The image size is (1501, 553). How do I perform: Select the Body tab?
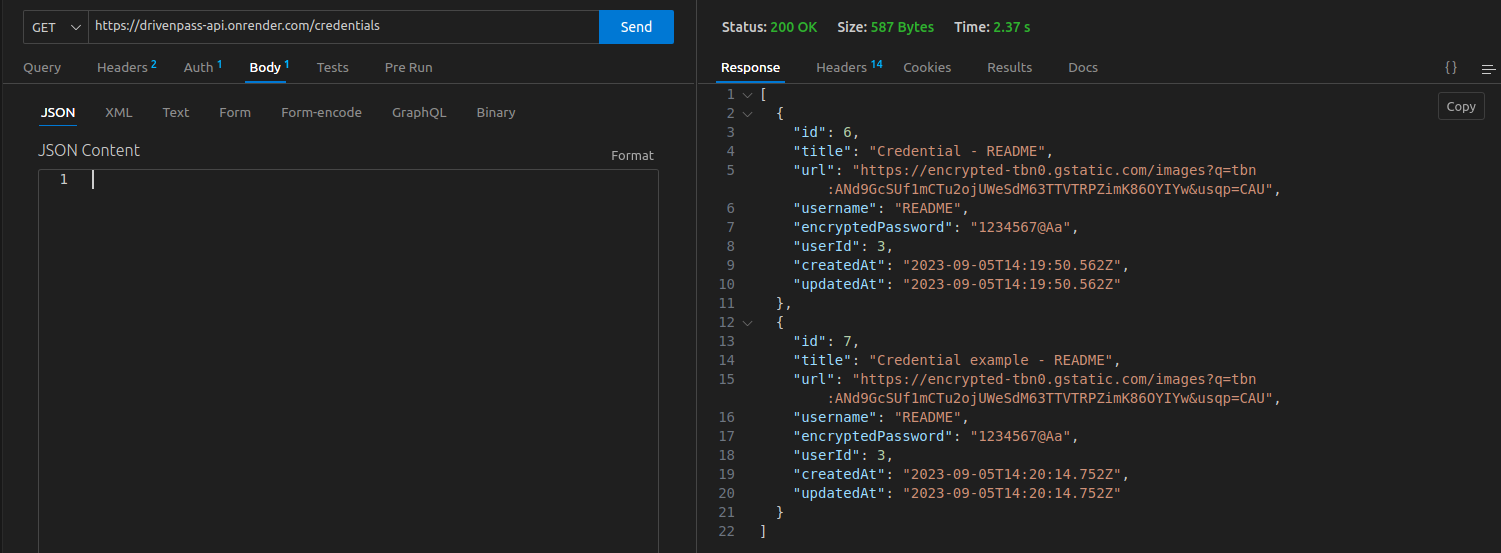tap(269, 67)
